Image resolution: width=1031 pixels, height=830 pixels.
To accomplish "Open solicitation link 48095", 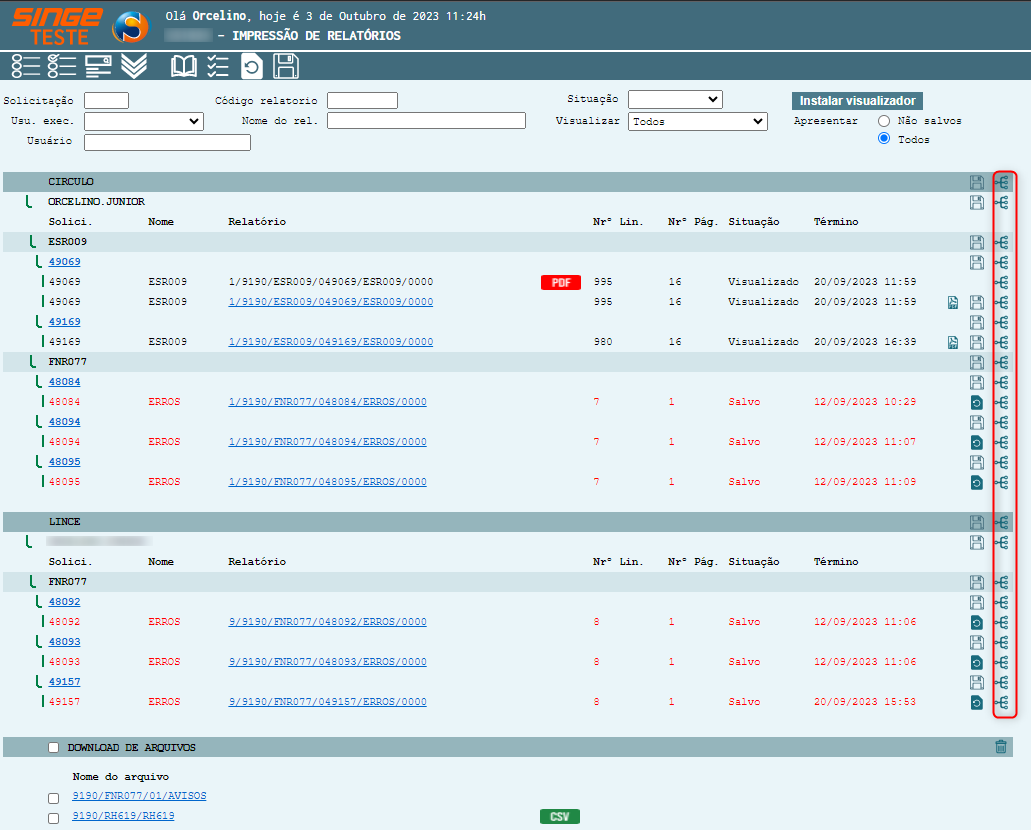I will tap(64, 462).
